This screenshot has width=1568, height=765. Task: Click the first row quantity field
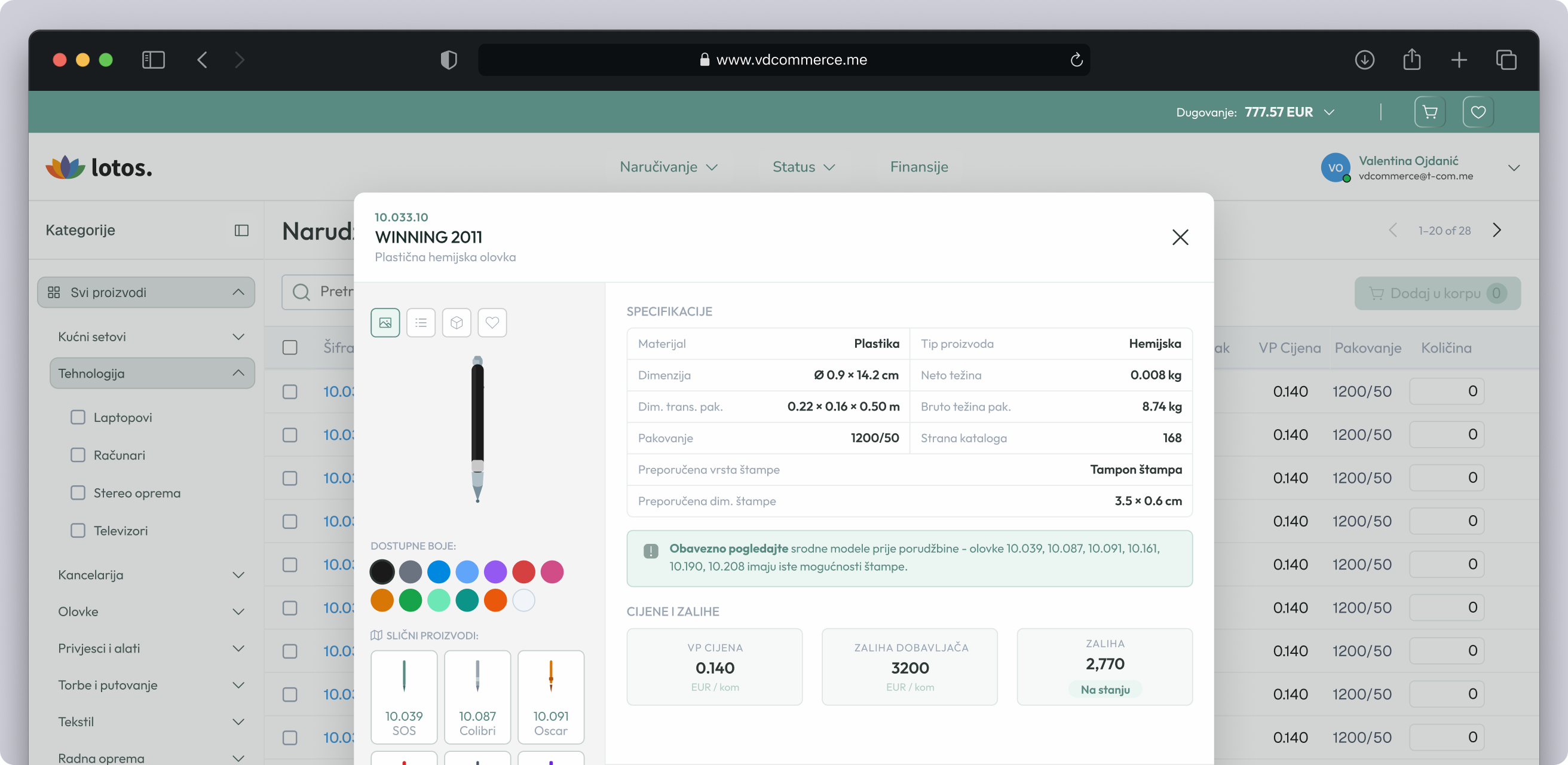click(1446, 391)
